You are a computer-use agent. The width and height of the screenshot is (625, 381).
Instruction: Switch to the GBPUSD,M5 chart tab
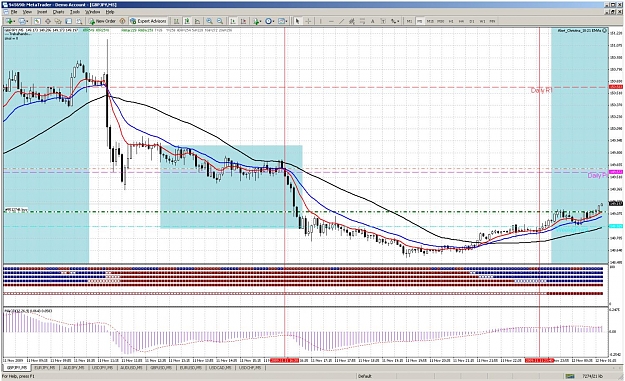click(160, 368)
